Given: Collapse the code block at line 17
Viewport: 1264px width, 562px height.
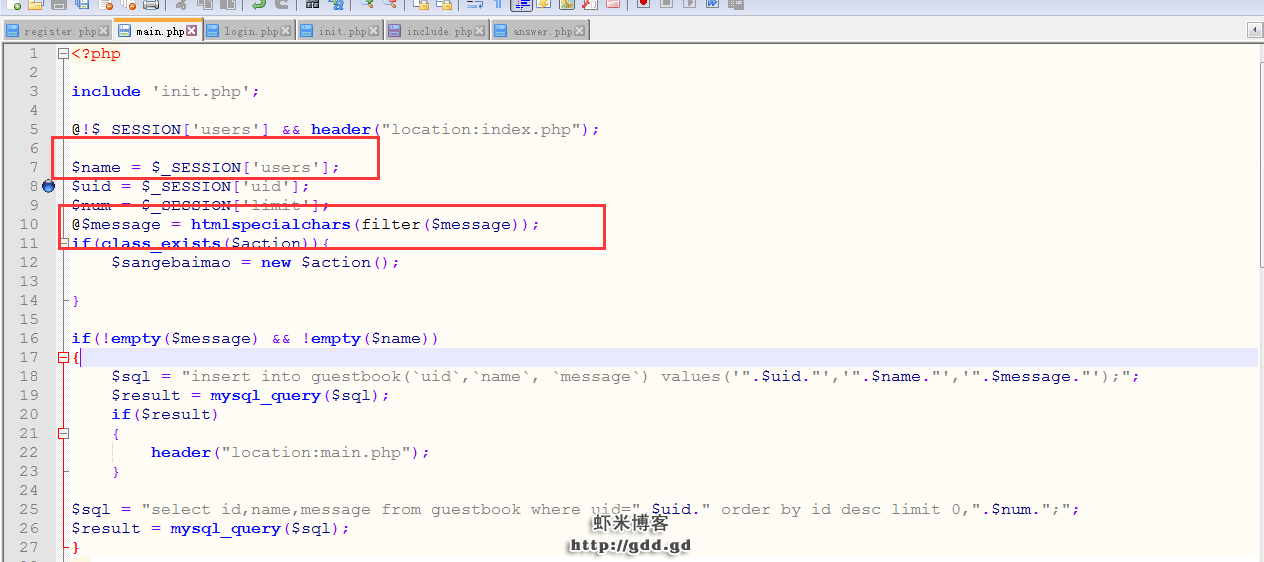Looking at the screenshot, I should click(64, 358).
